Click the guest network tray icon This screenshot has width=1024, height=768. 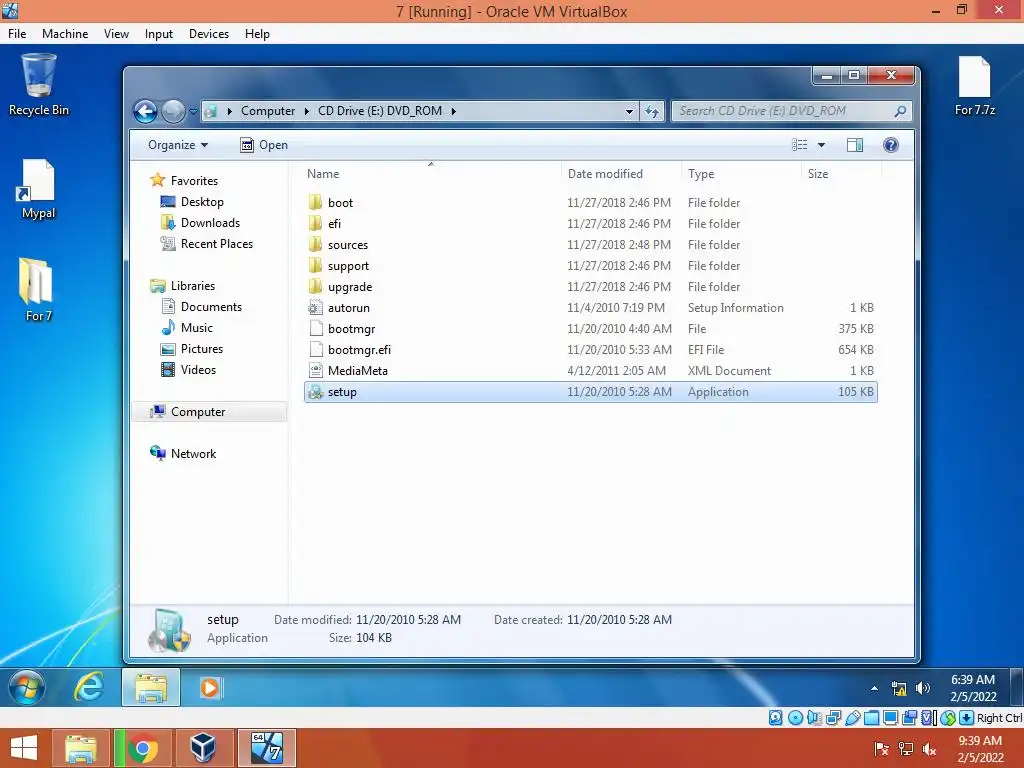coord(899,688)
